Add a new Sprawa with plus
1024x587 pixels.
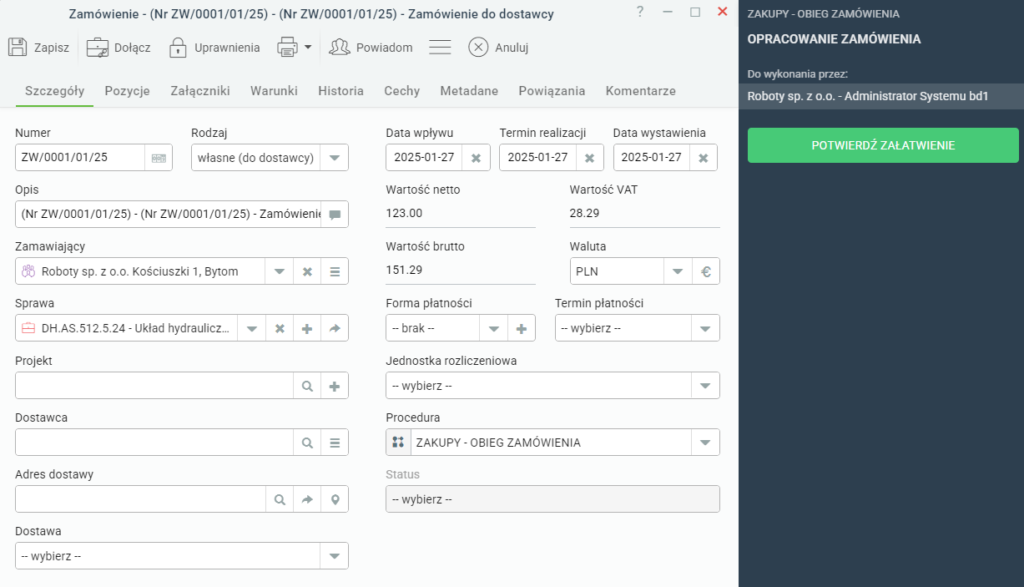(307, 328)
